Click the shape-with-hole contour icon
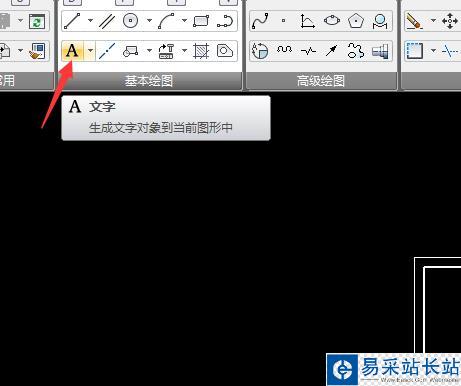461x386 pixels. 225,51
